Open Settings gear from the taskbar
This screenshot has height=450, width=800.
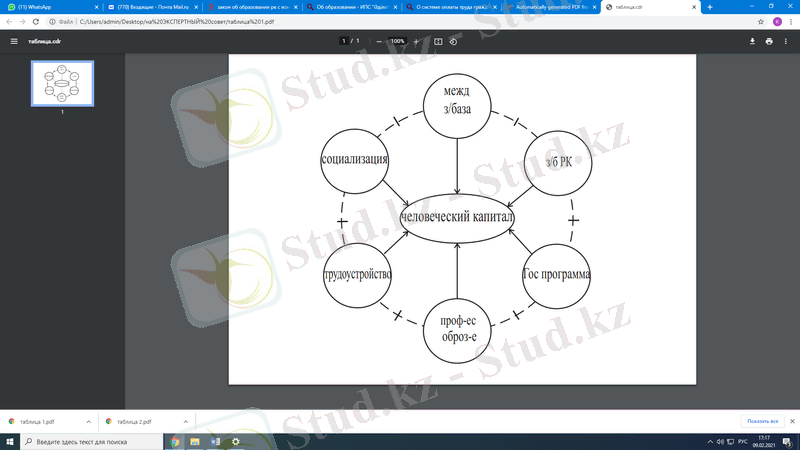pos(236,442)
